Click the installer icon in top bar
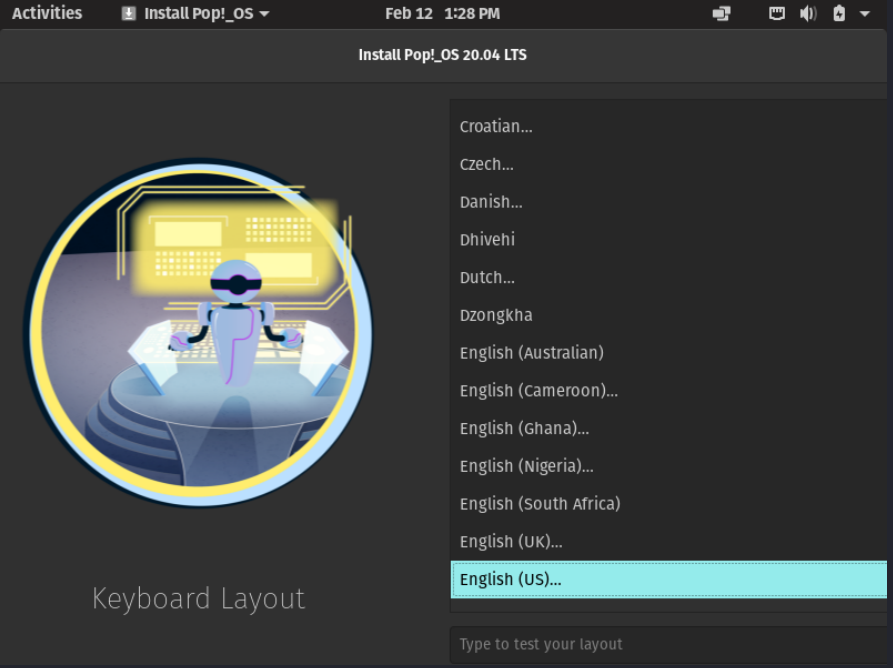 click(x=129, y=13)
